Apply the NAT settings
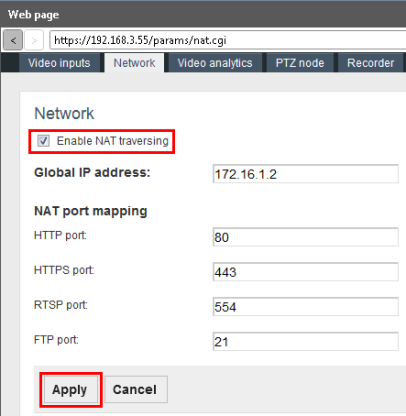 click(x=71, y=390)
